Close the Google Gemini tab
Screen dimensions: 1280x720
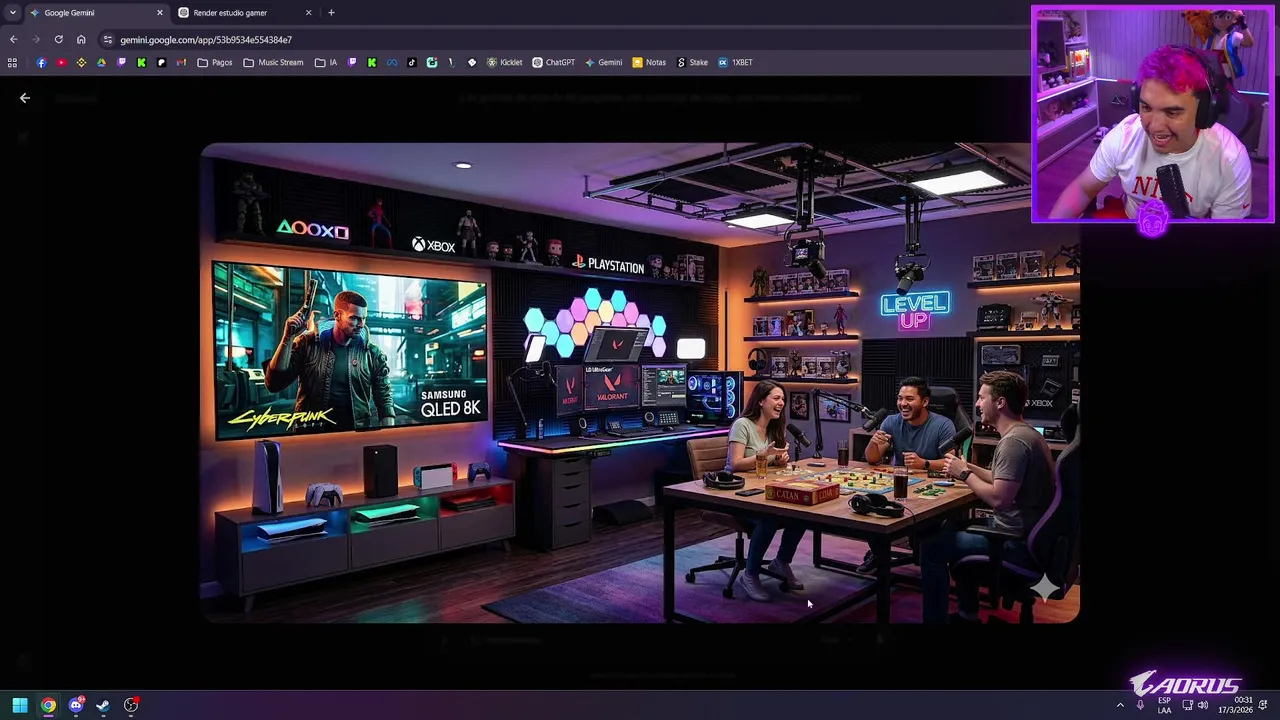pos(159,13)
